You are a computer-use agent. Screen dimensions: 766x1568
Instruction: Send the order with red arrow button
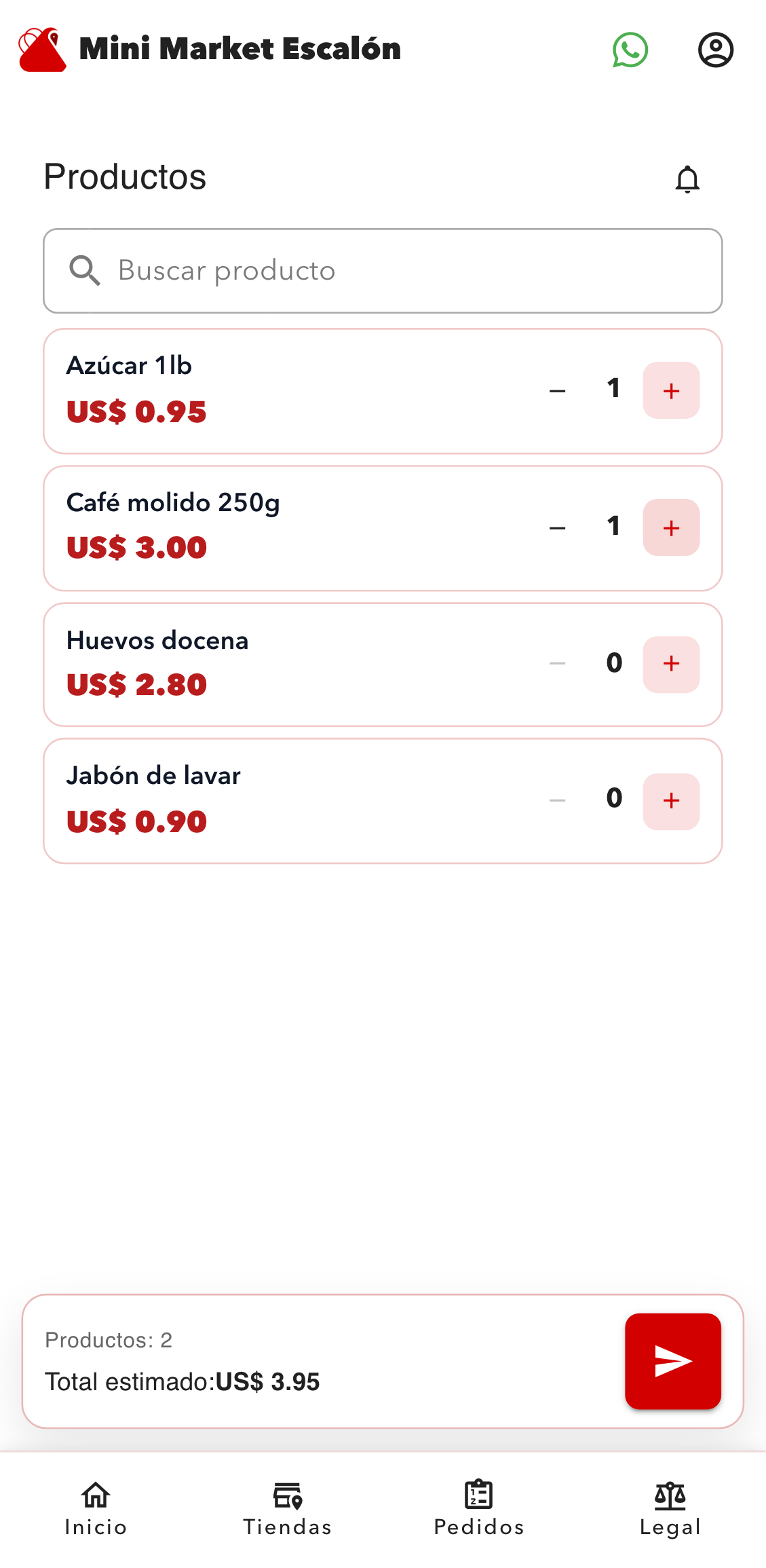(x=672, y=1361)
